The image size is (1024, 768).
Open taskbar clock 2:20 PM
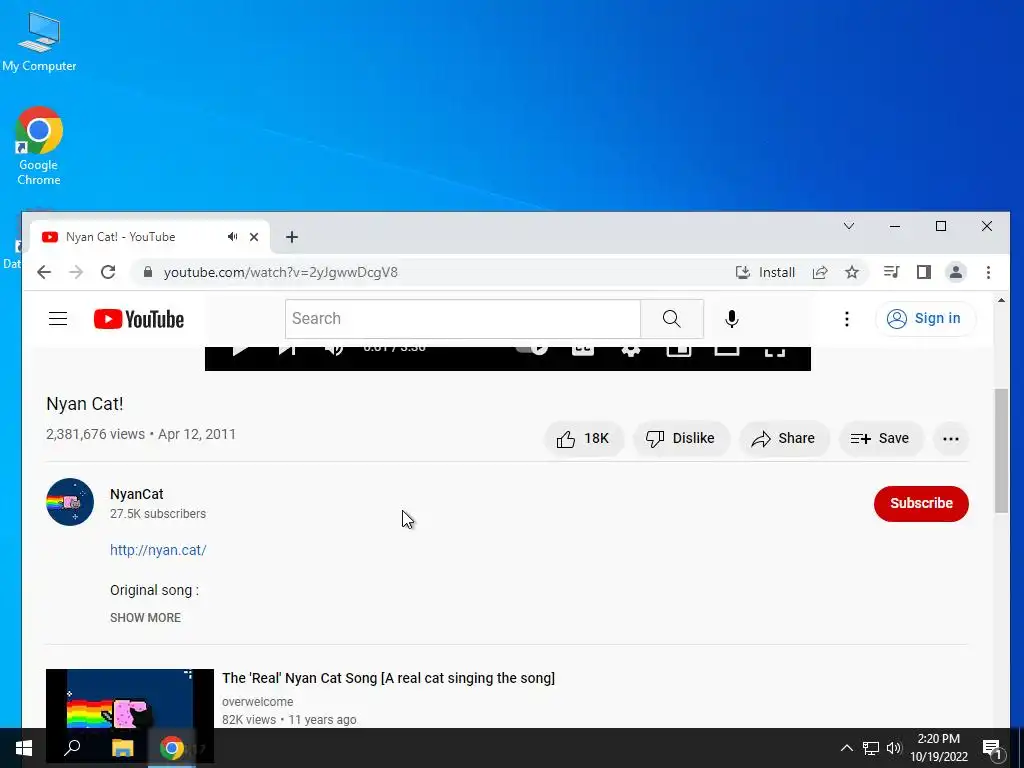click(x=938, y=748)
